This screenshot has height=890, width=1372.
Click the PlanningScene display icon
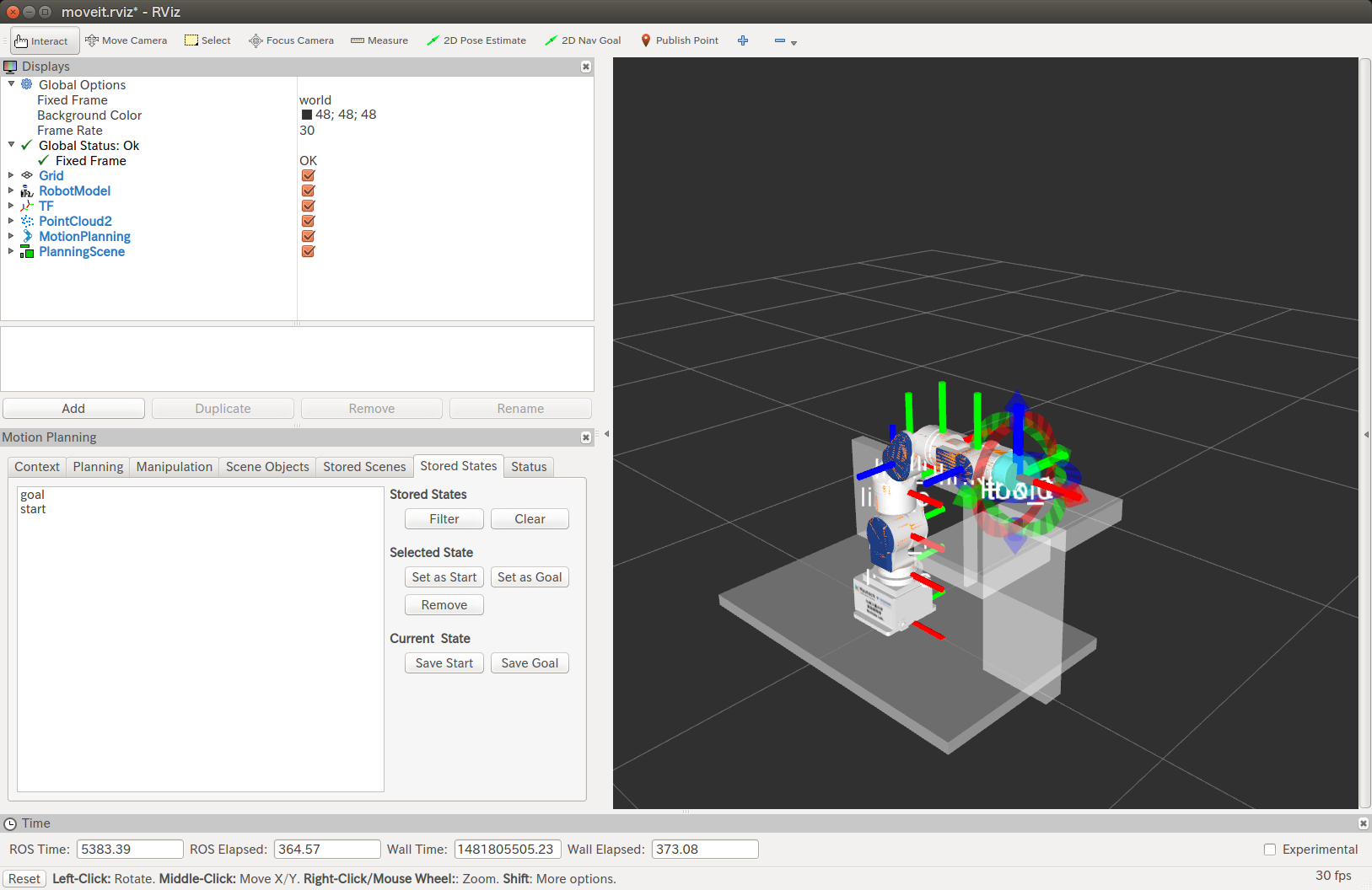point(27,251)
